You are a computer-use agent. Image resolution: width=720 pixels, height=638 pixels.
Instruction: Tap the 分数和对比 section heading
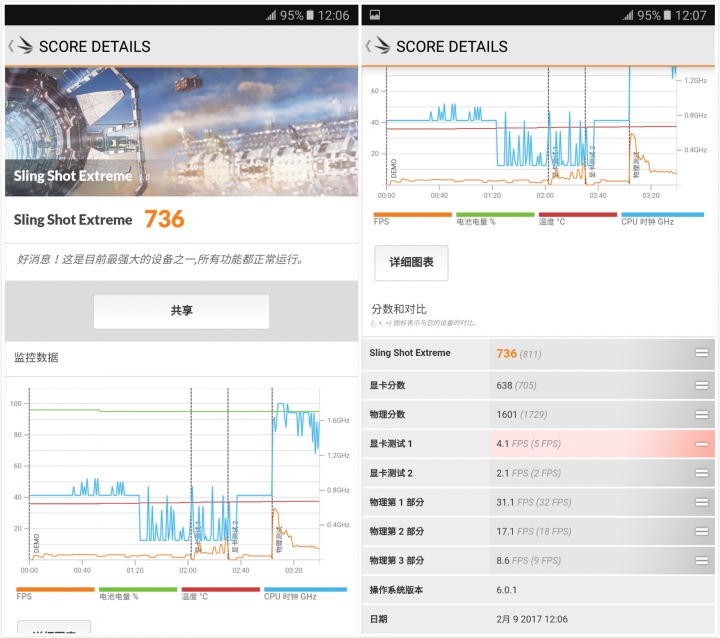pos(399,309)
